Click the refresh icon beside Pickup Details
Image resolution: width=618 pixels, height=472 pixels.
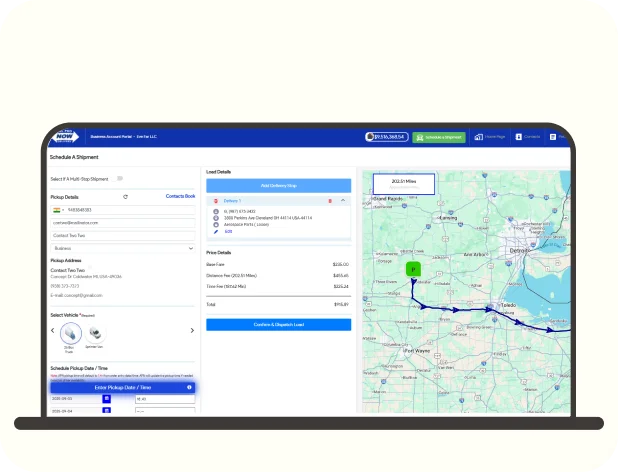pyautogui.click(x=125, y=197)
